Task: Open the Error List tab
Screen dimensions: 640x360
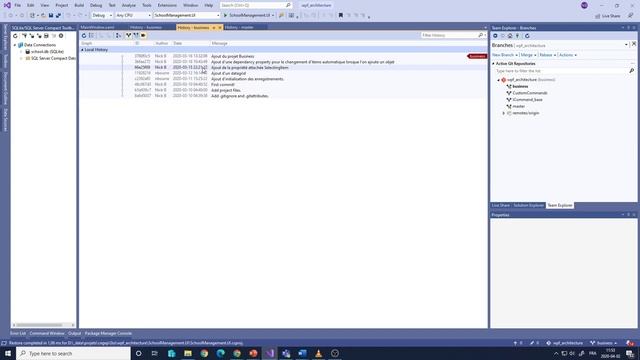Action: pyautogui.click(x=18, y=333)
